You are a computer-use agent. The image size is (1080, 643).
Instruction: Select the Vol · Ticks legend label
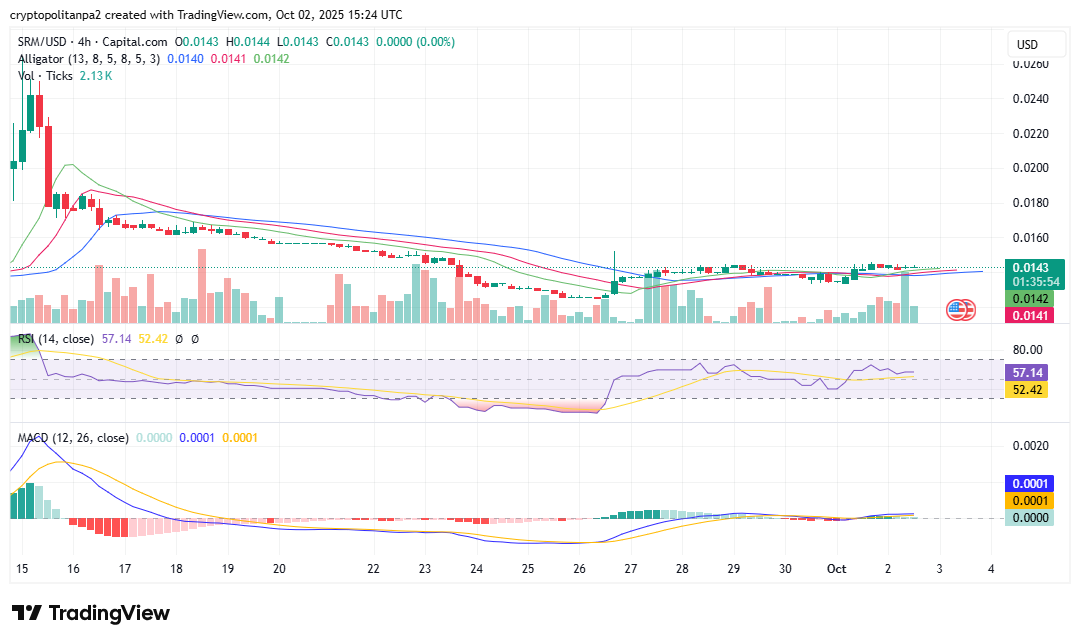pos(45,76)
